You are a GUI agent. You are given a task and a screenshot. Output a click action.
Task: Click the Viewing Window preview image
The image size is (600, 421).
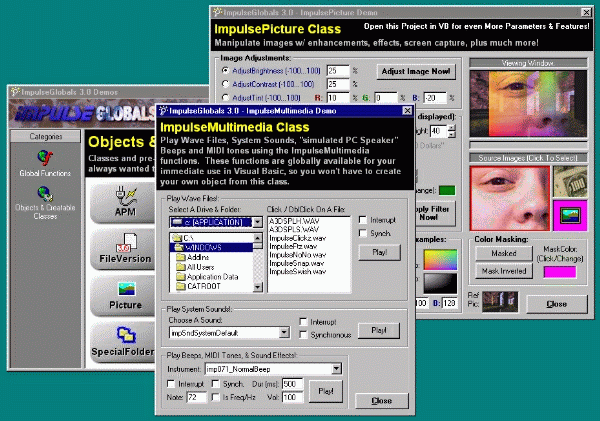[x=528, y=103]
